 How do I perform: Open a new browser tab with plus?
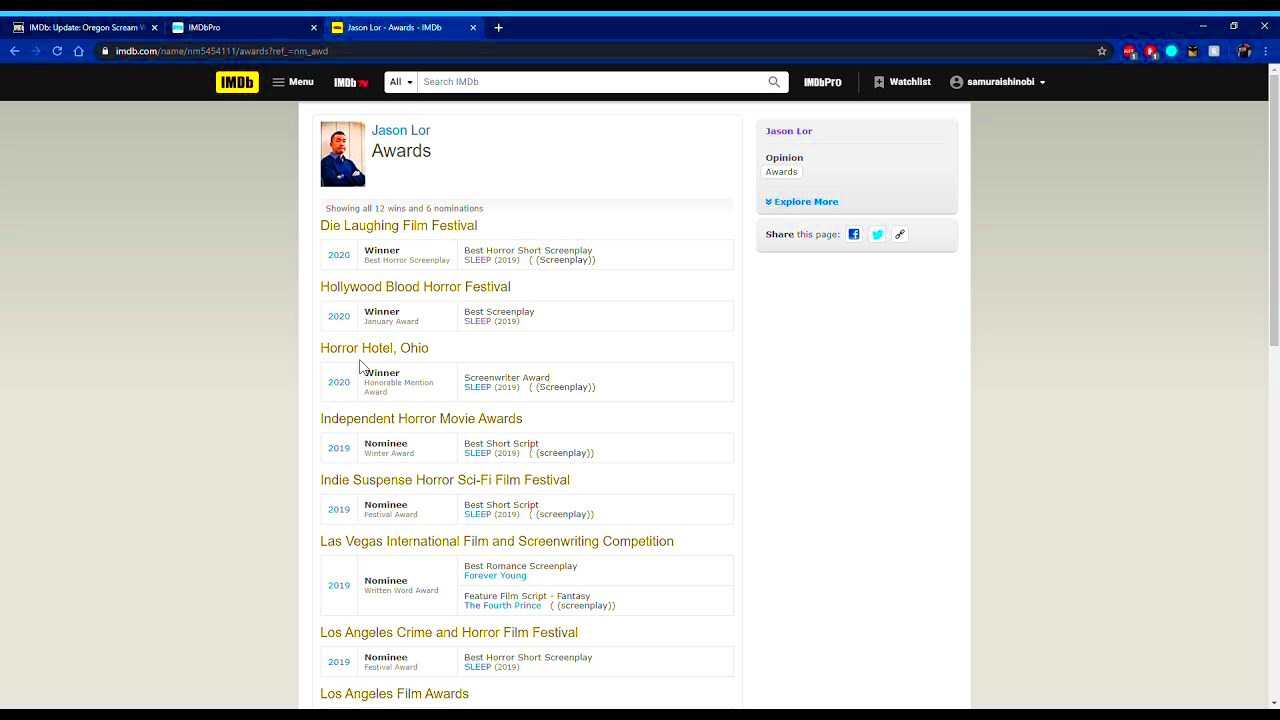(498, 27)
